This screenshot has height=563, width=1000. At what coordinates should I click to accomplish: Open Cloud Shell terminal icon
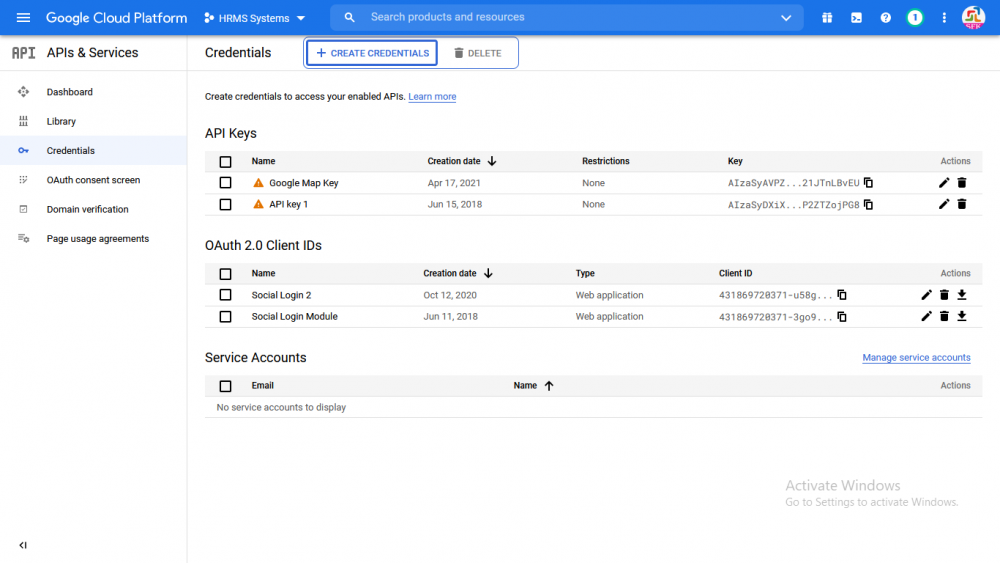point(856,18)
